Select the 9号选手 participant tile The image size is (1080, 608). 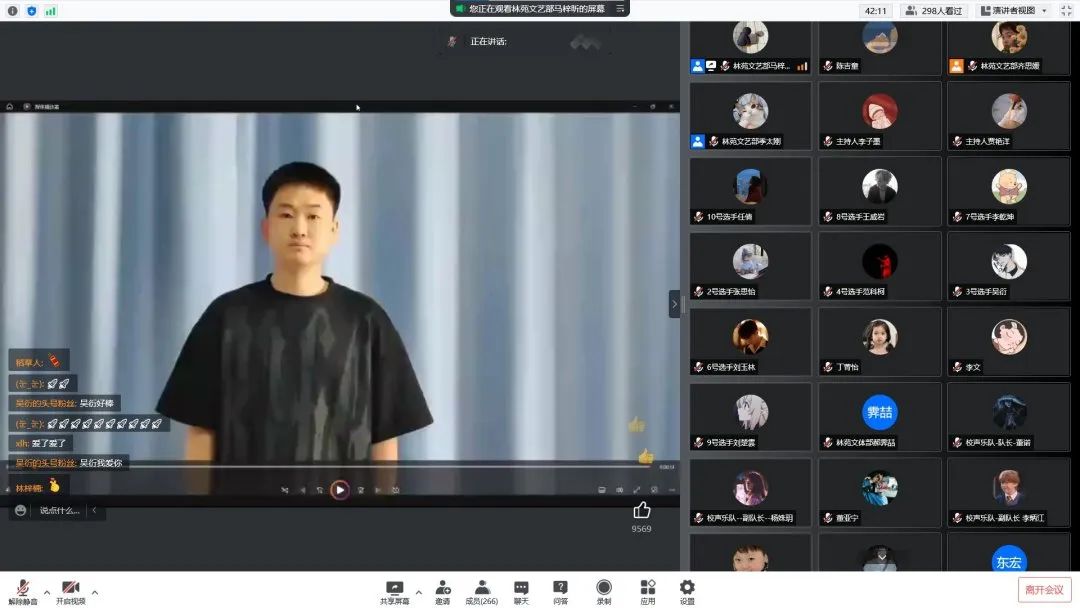750,417
